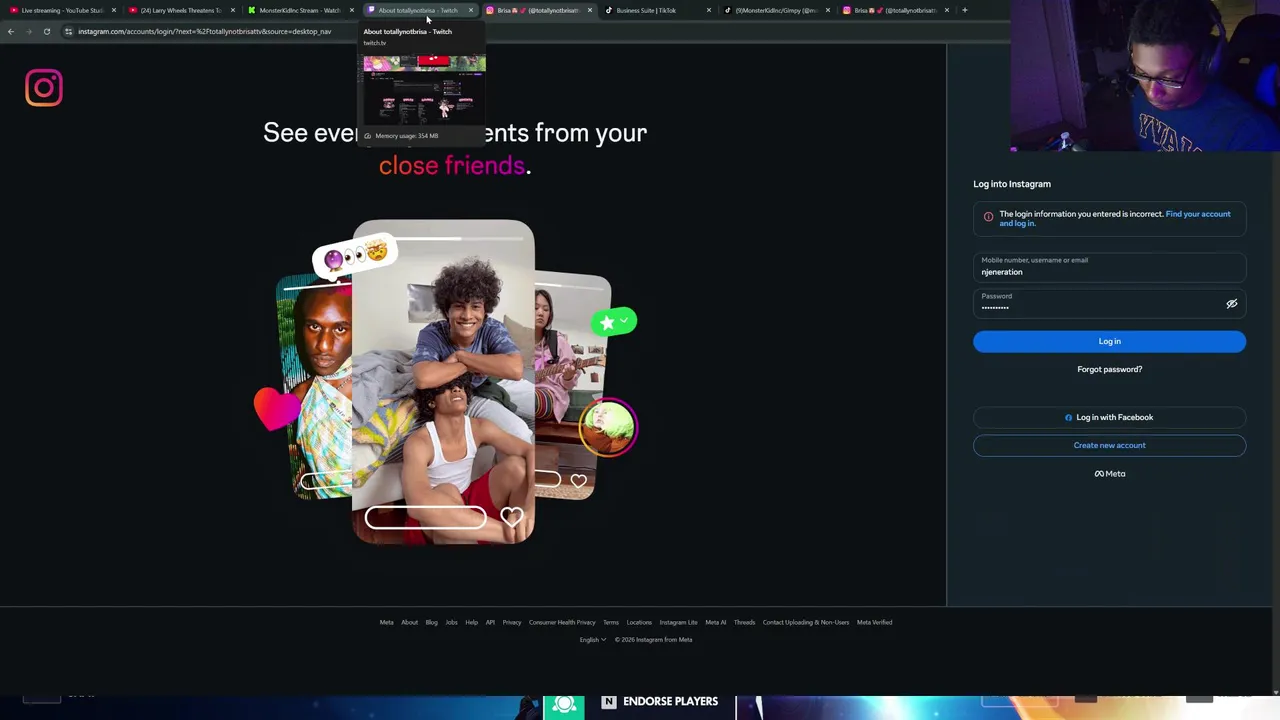Go back with the browser back arrow
The image size is (1280, 720).
[x=11, y=31]
